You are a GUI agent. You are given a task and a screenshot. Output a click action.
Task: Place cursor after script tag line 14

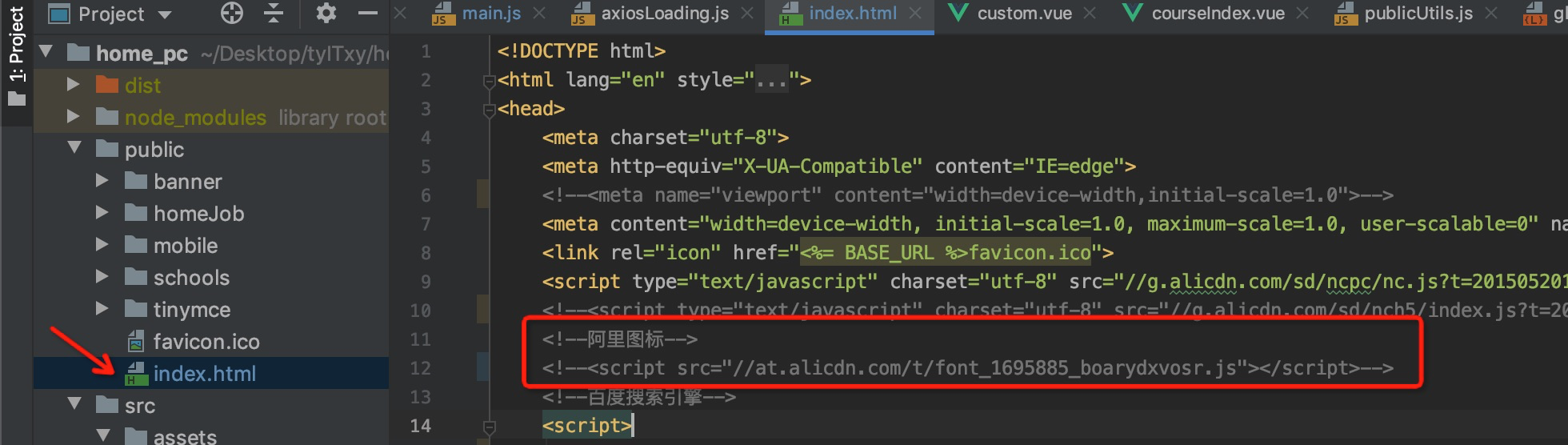click(x=632, y=426)
